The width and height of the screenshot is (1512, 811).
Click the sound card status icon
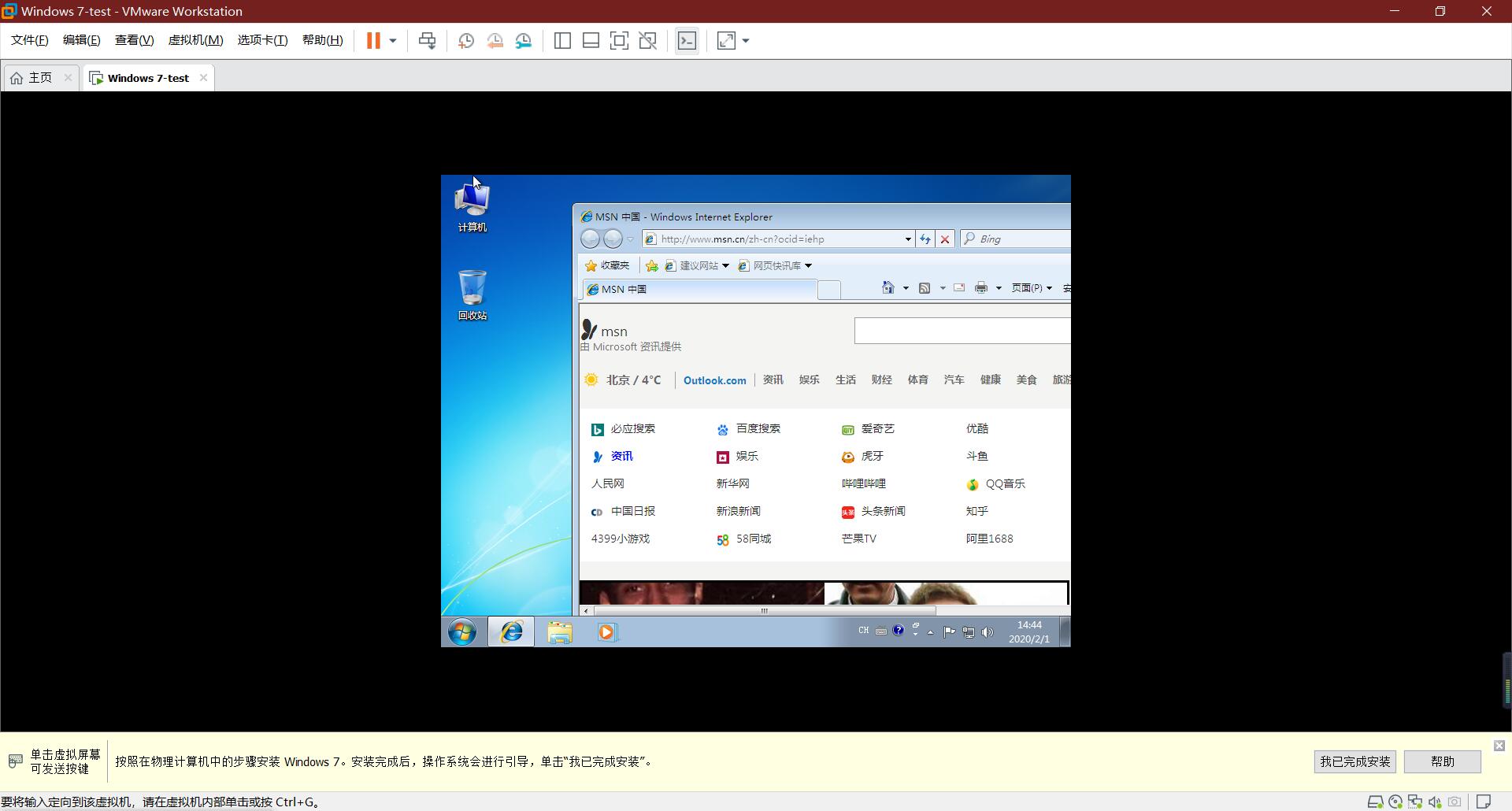pos(1435,802)
